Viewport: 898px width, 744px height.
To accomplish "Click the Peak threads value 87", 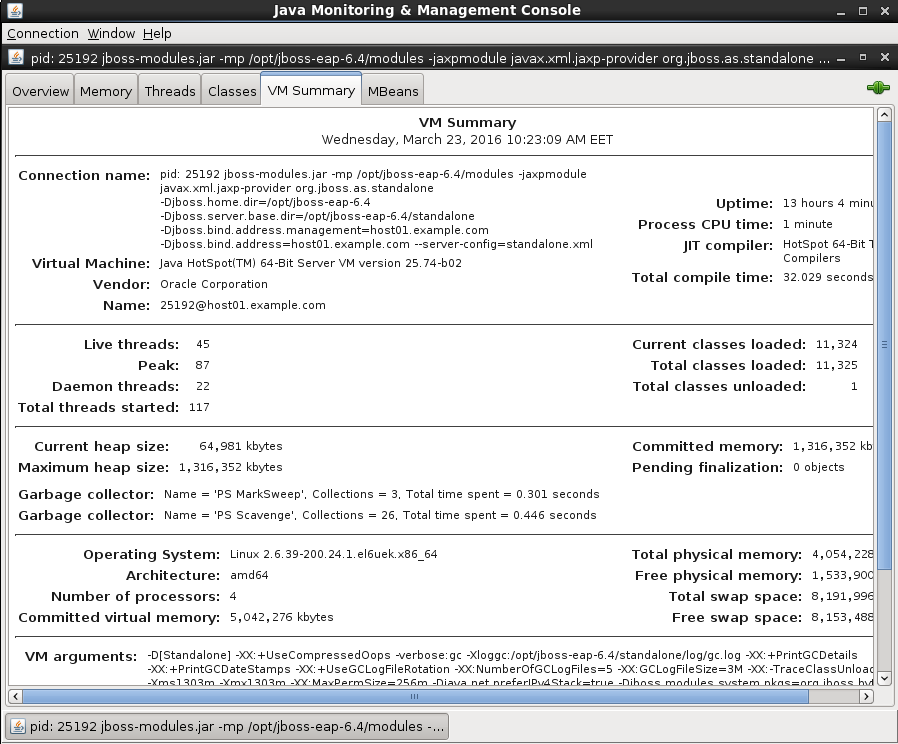I will (203, 365).
